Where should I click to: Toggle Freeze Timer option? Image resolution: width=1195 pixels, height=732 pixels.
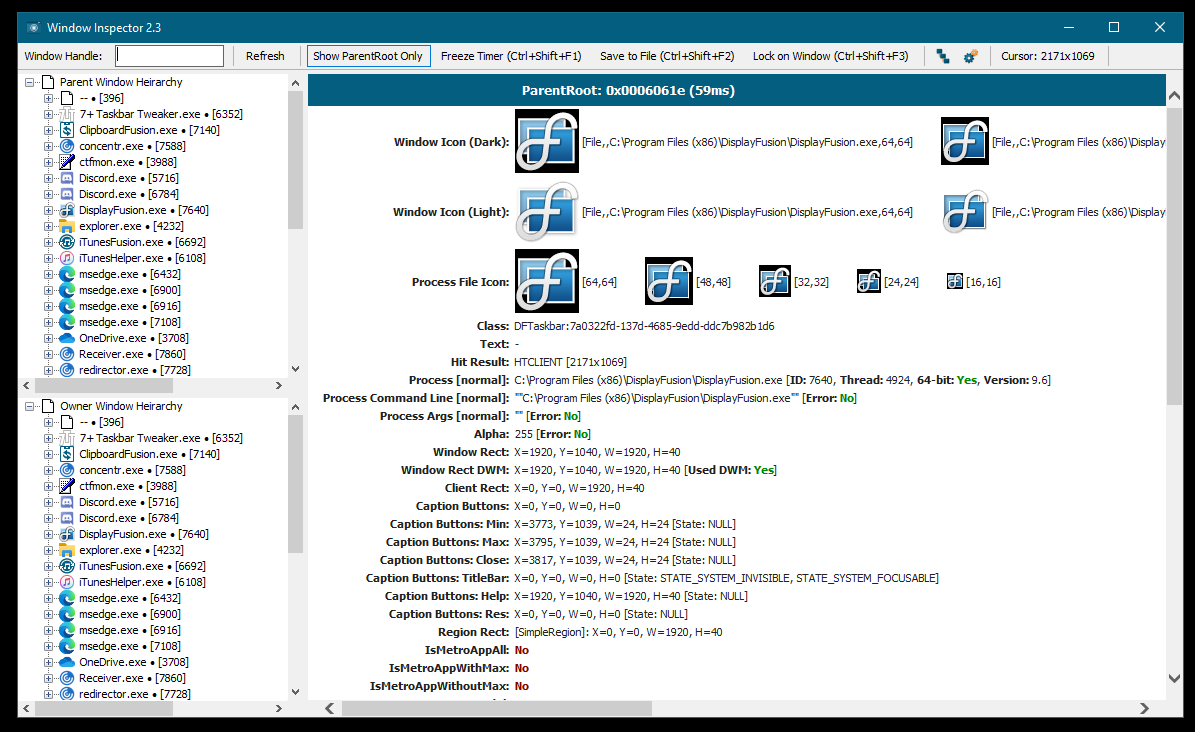click(511, 56)
